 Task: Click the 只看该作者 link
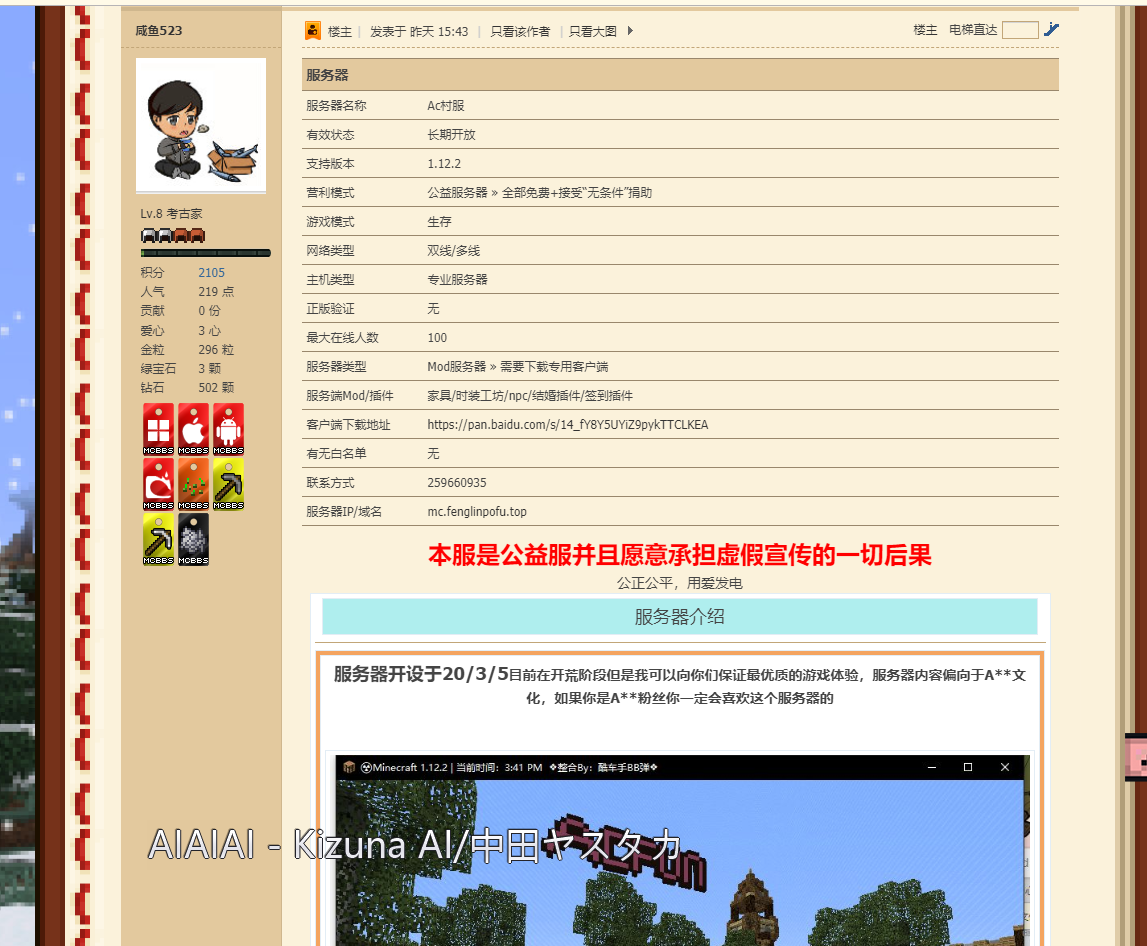pyautogui.click(x=520, y=31)
